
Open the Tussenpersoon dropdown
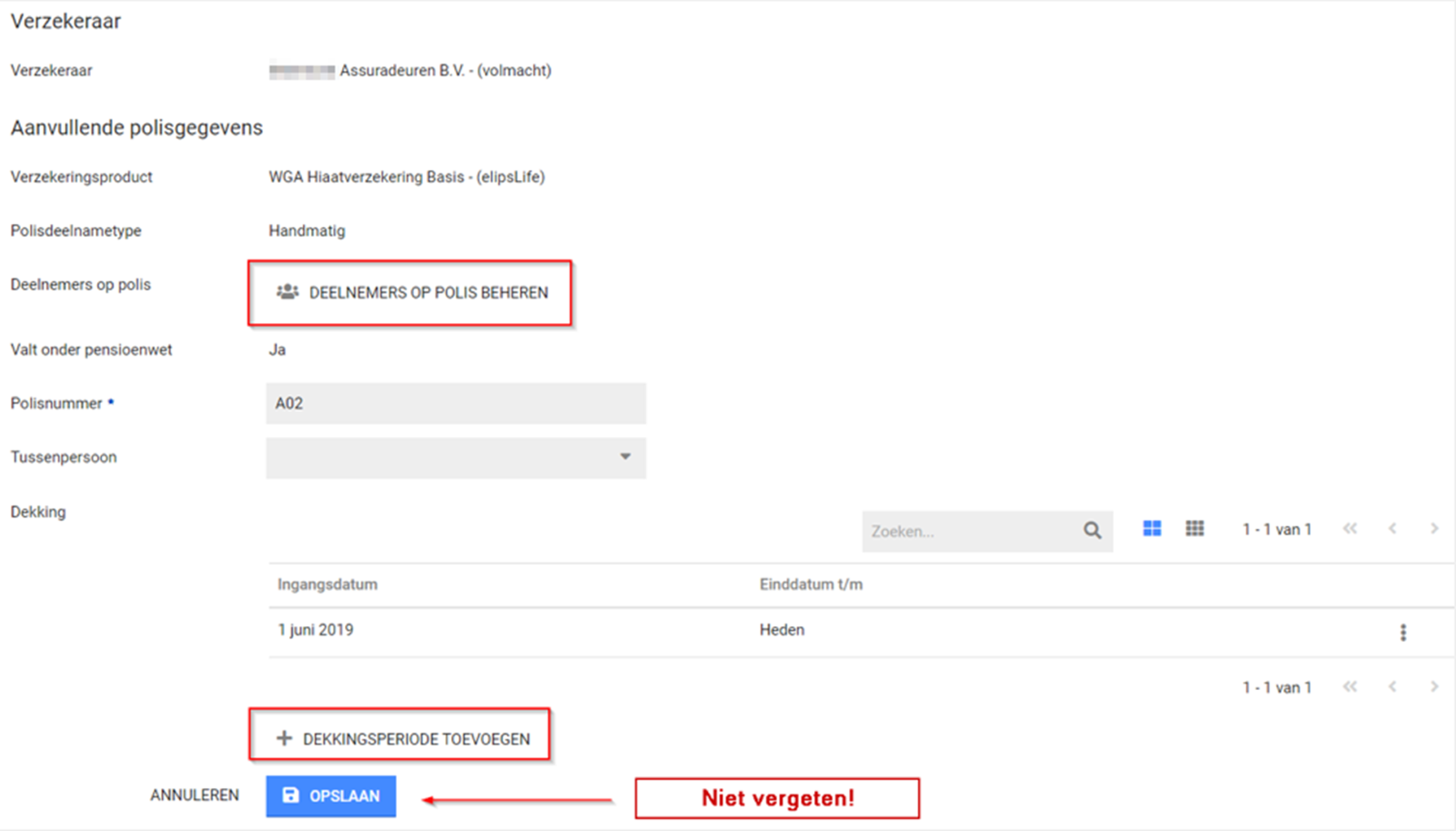pos(456,458)
